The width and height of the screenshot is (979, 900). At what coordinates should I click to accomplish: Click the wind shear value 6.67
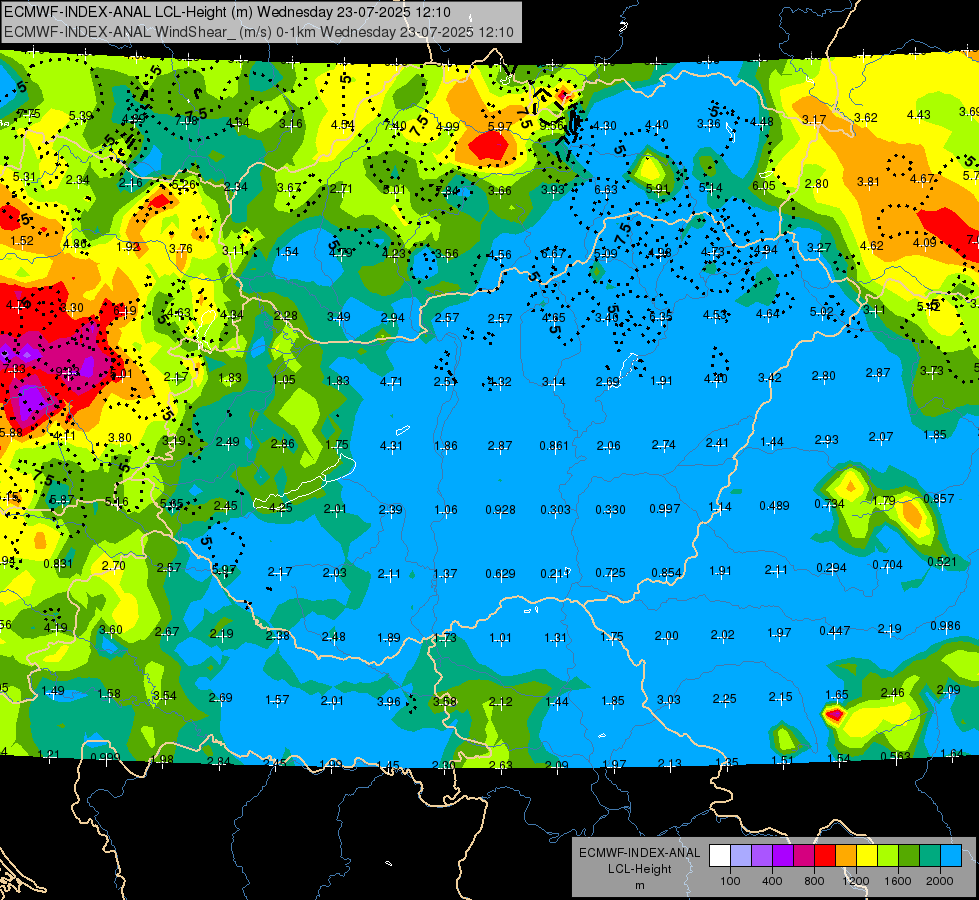553,253
